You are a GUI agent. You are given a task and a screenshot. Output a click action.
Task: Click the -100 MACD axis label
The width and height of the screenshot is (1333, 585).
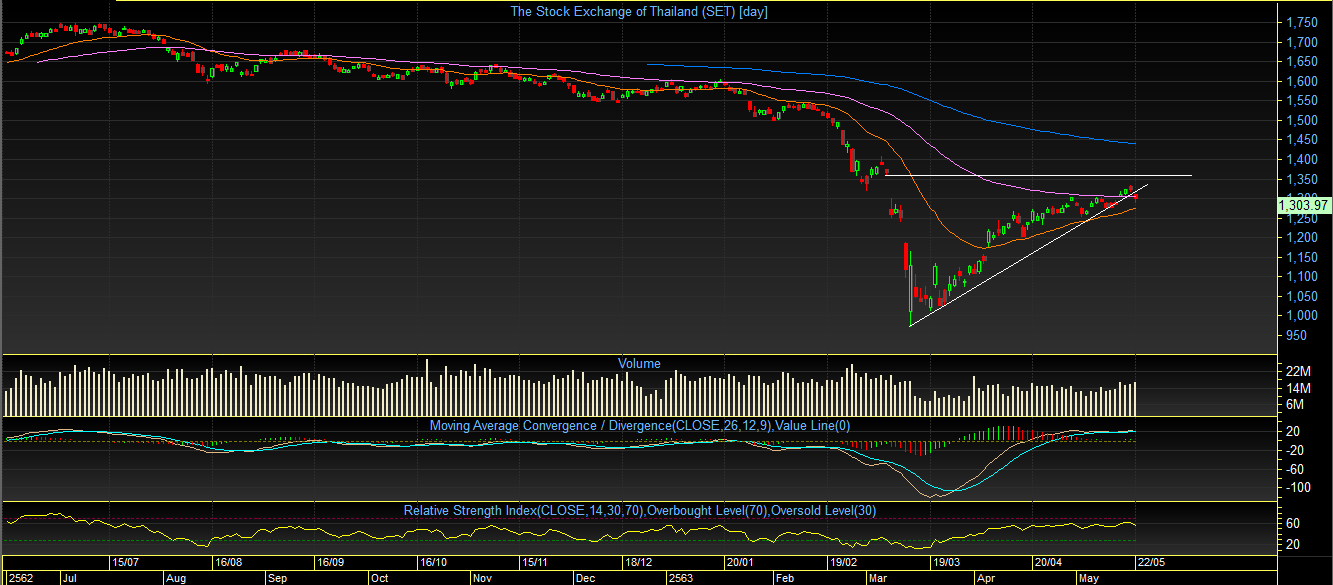[1298, 488]
